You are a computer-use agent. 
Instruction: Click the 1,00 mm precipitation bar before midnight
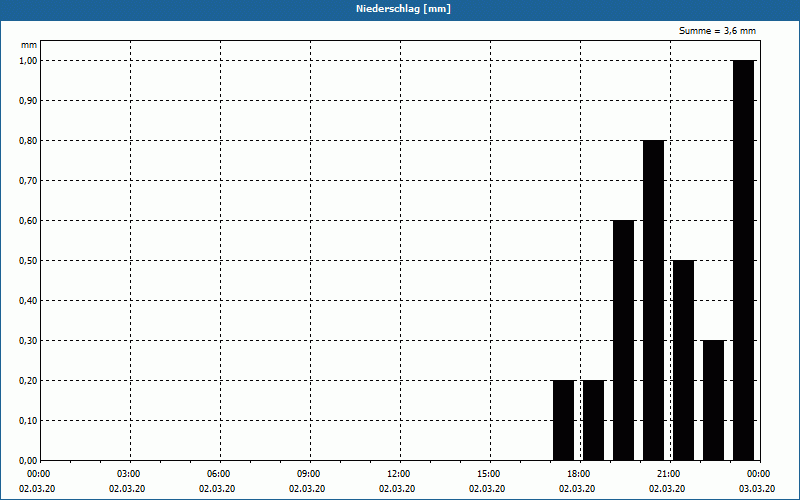point(743,260)
